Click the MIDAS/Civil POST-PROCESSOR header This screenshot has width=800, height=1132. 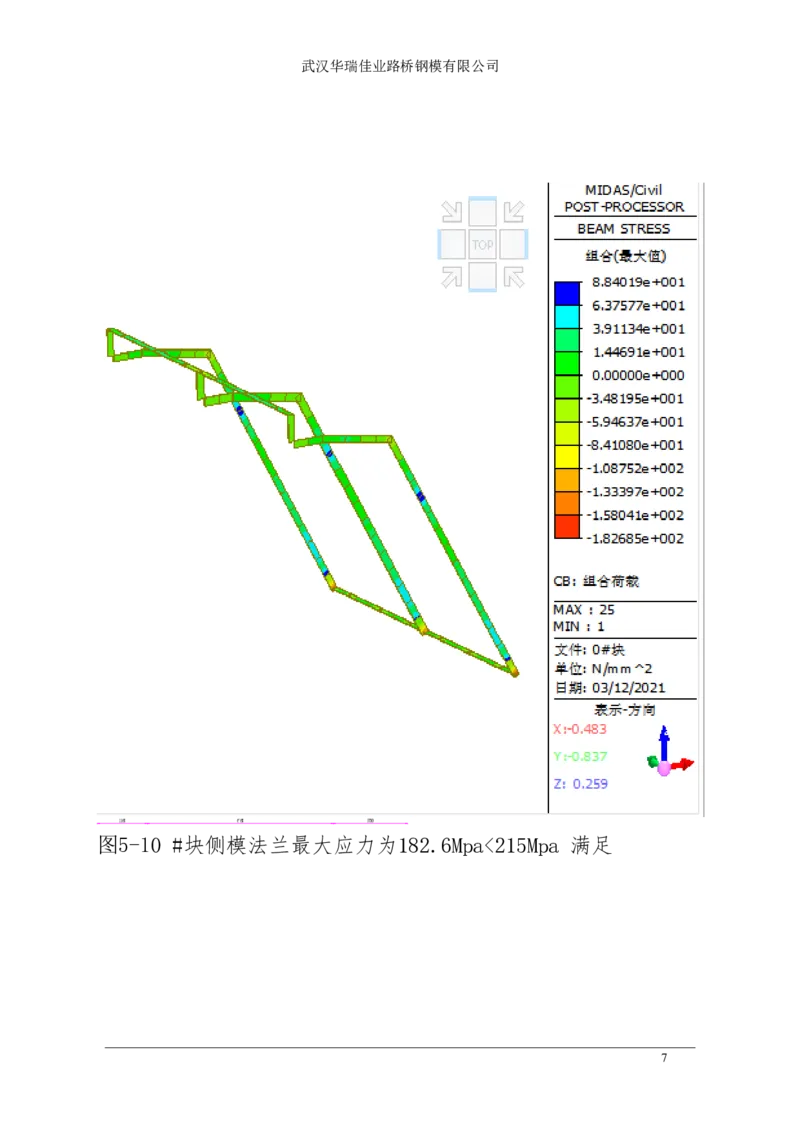(625, 198)
